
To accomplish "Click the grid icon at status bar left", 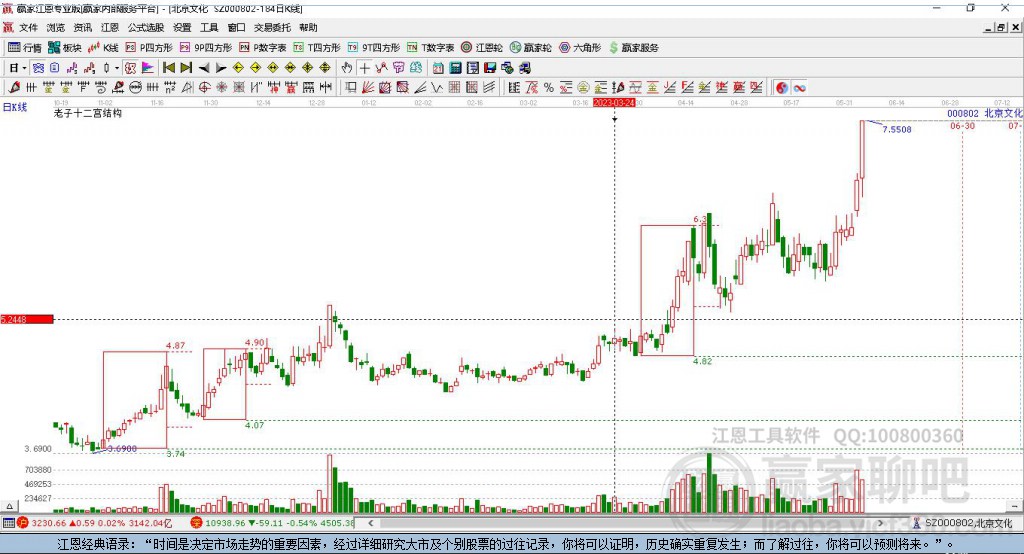I will [x=8, y=523].
